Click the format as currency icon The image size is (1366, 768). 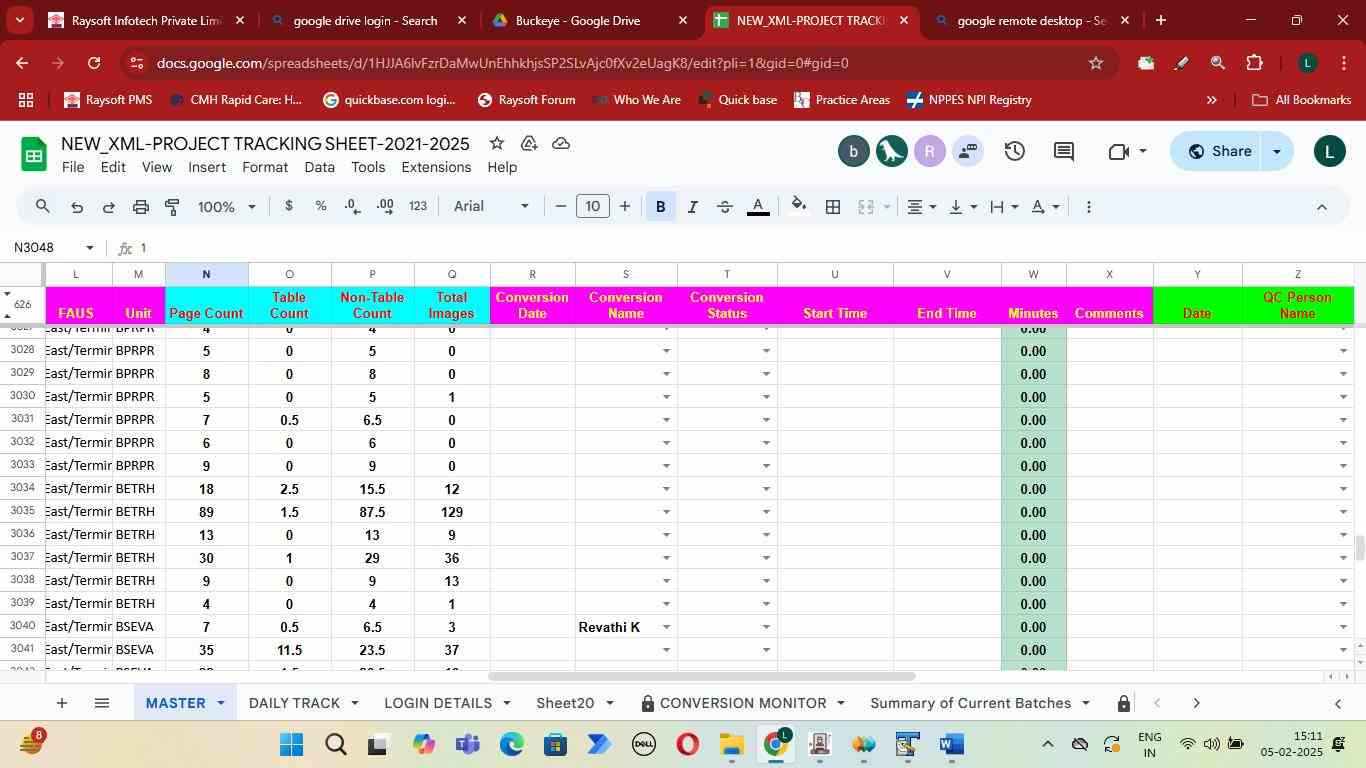click(x=289, y=206)
